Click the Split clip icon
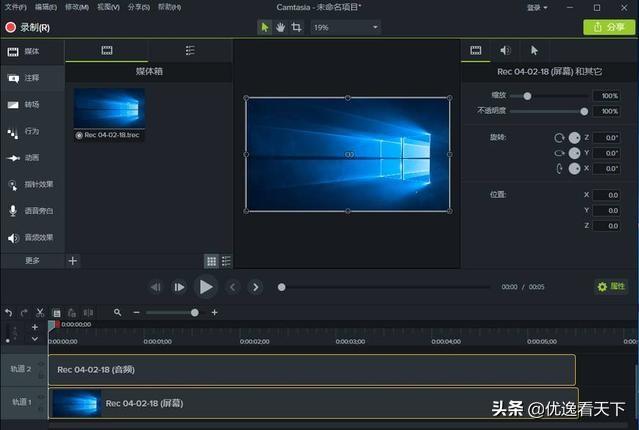Image resolution: width=639 pixels, height=430 pixels. tap(88, 313)
